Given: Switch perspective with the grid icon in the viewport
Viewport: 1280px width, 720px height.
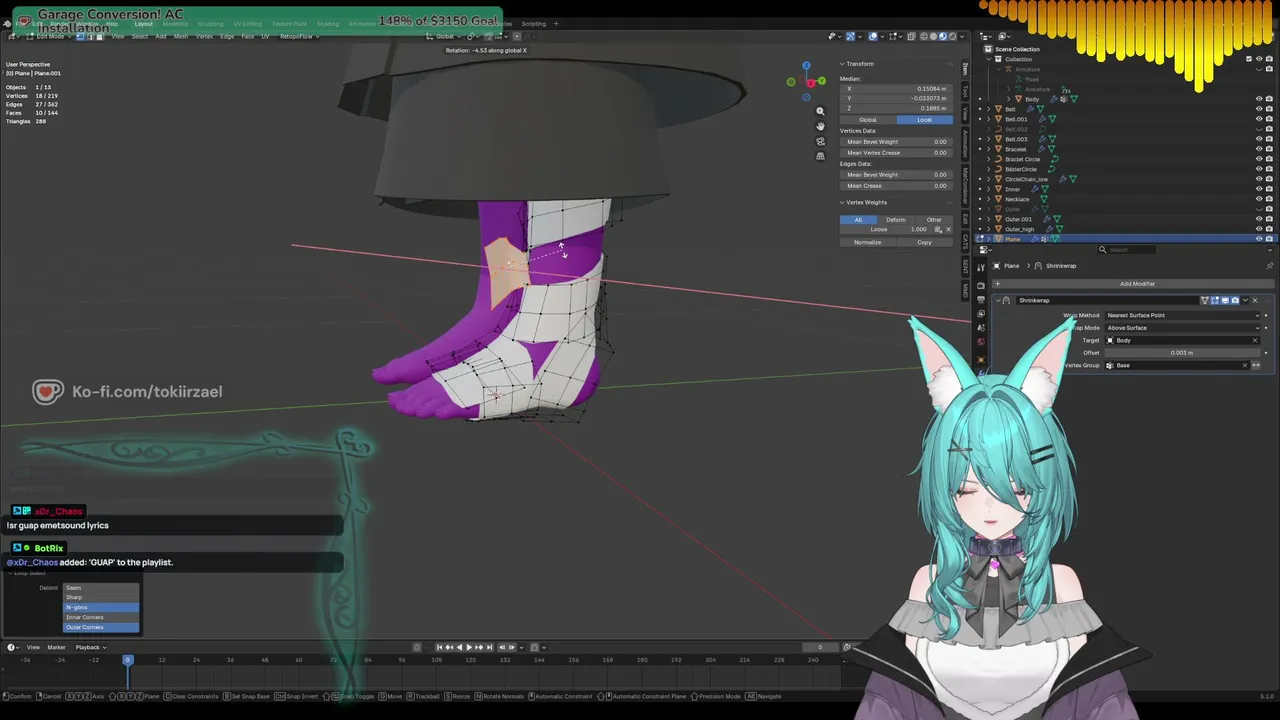Looking at the screenshot, I should coord(820,156).
